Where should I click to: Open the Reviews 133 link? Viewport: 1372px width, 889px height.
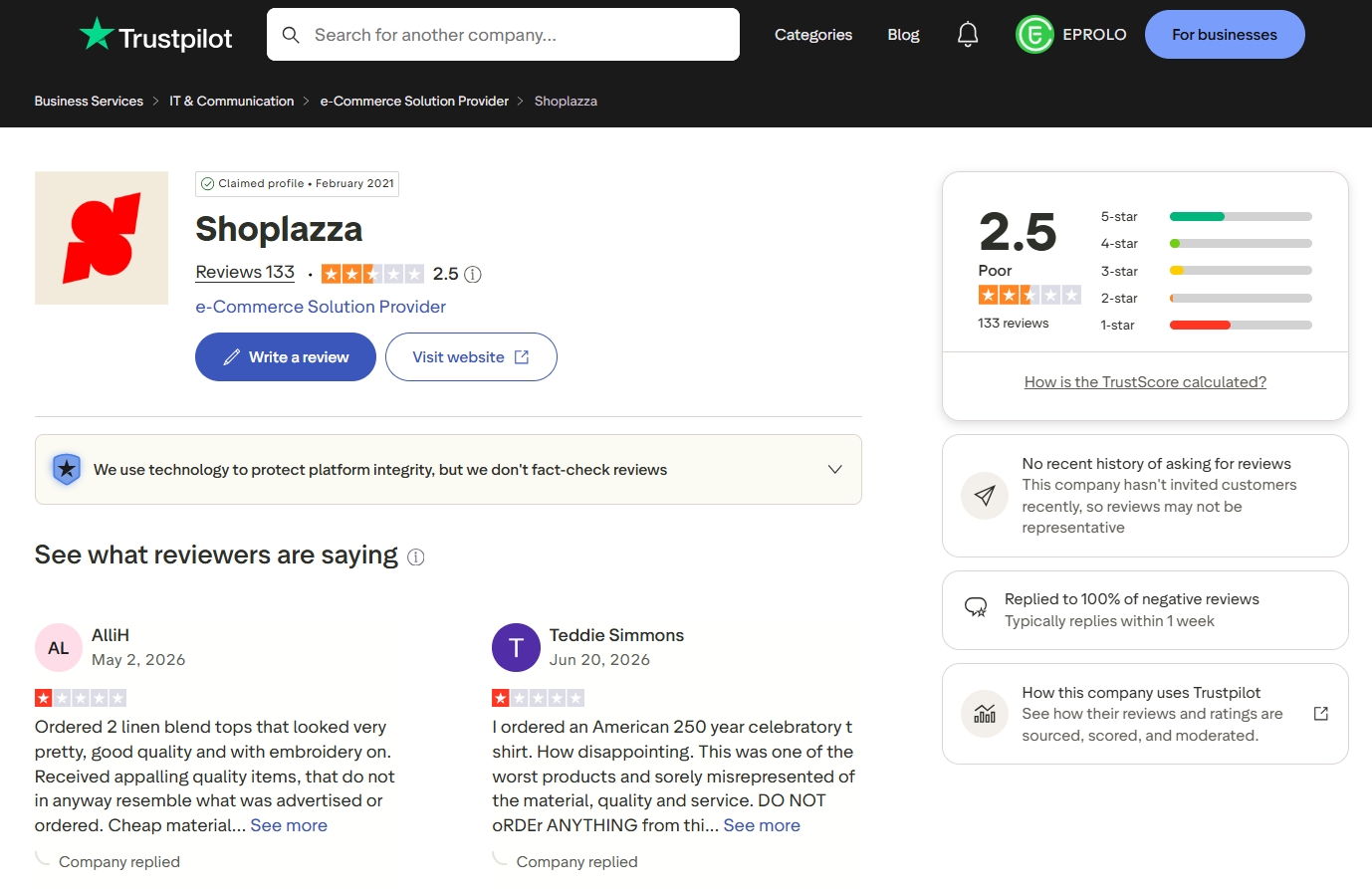point(245,273)
